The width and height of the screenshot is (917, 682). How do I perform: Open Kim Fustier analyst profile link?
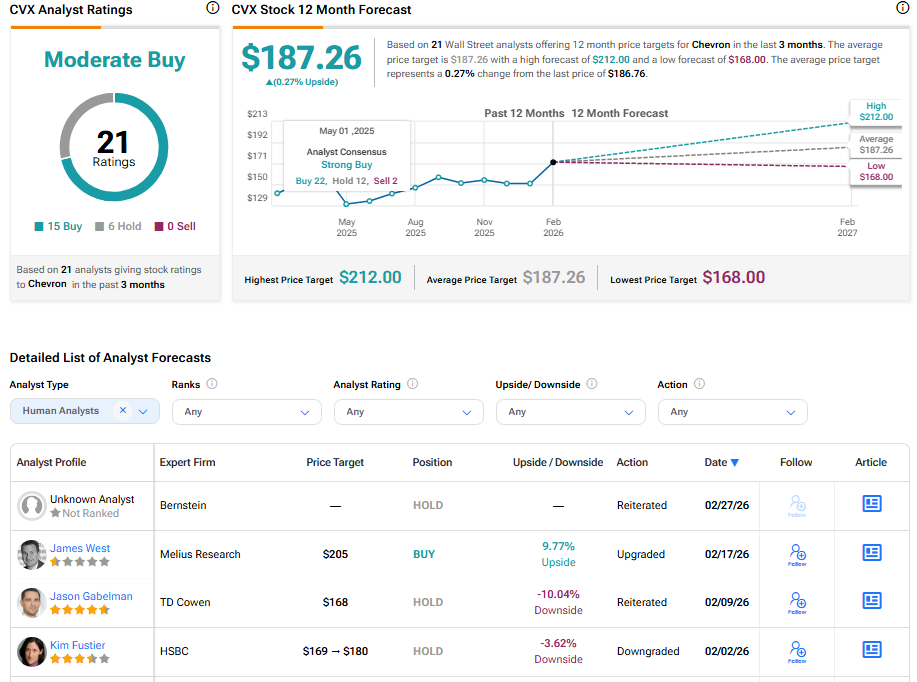(78, 645)
